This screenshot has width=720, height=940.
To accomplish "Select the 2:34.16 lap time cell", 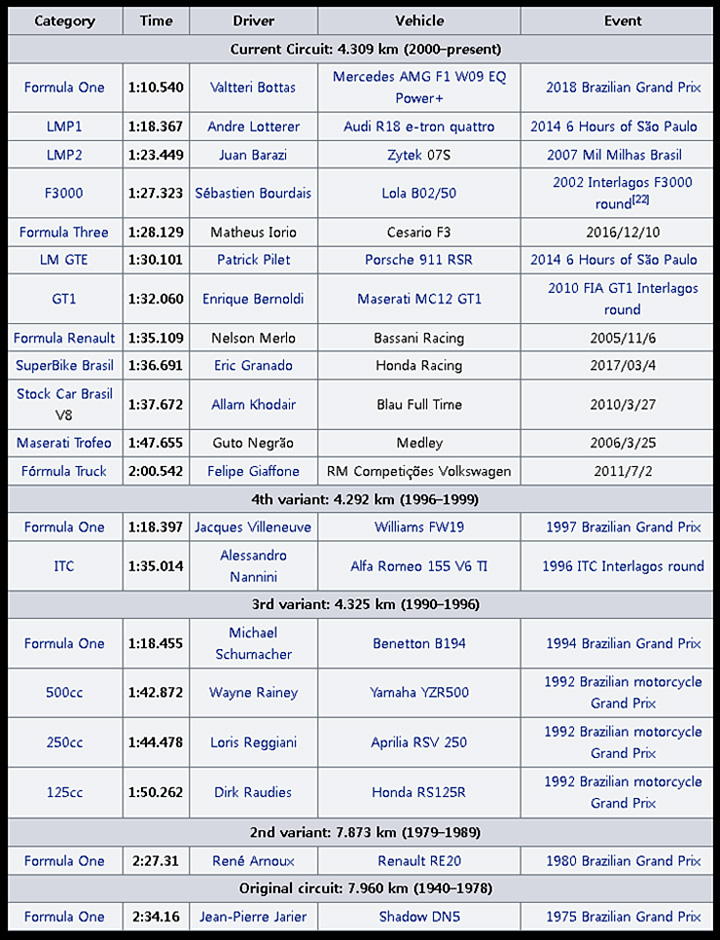I will click(x=156, y=917).
